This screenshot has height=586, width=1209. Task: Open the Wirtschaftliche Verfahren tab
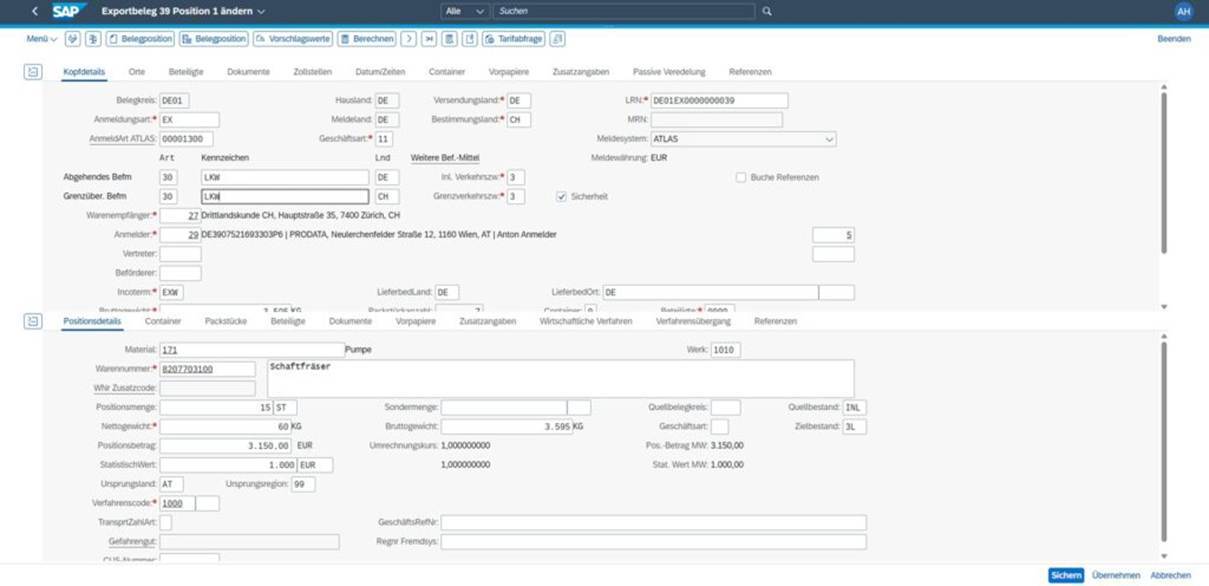click(586, 321)
